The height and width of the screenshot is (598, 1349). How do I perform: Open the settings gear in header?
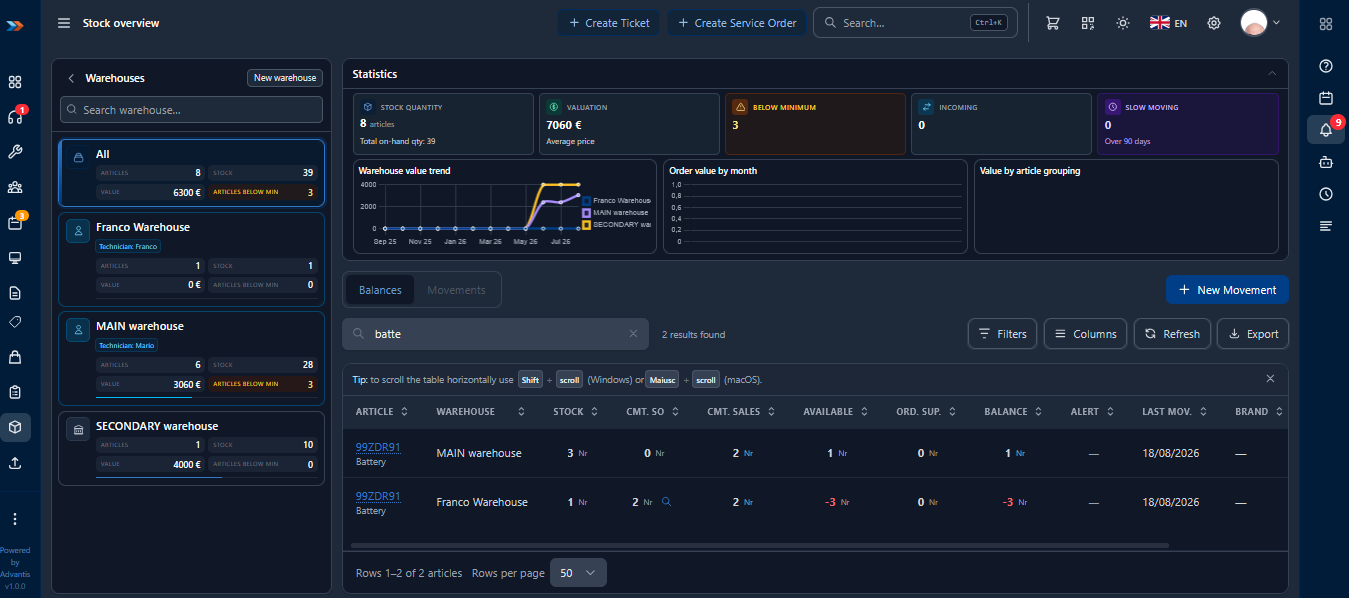(x=1214, y=23)
